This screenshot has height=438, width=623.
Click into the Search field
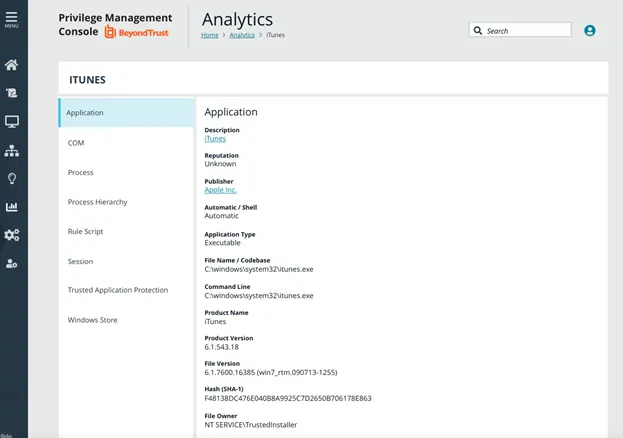520,30
